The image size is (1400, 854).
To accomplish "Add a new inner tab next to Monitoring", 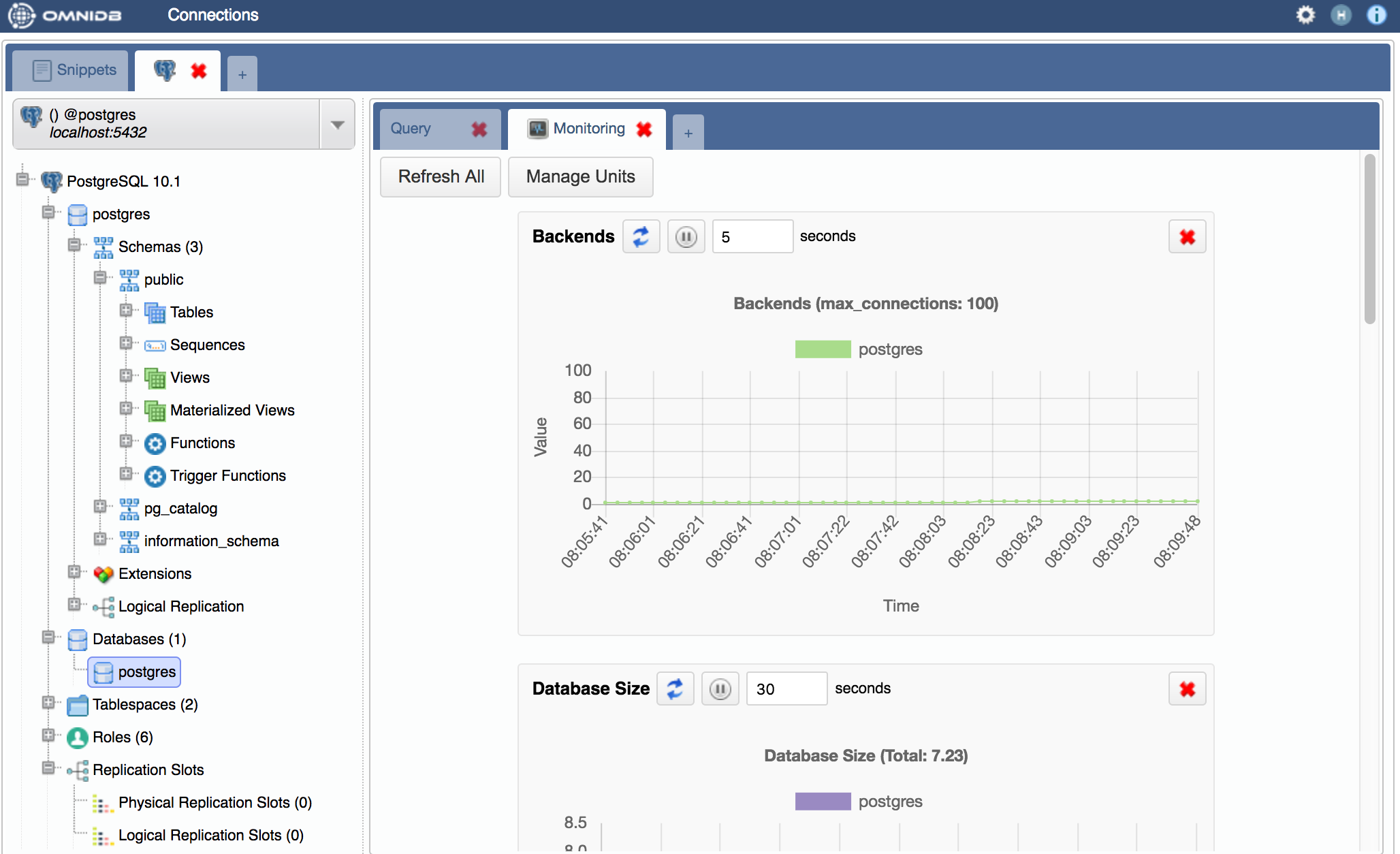I will pyautogui.click(x=688, y=133).
